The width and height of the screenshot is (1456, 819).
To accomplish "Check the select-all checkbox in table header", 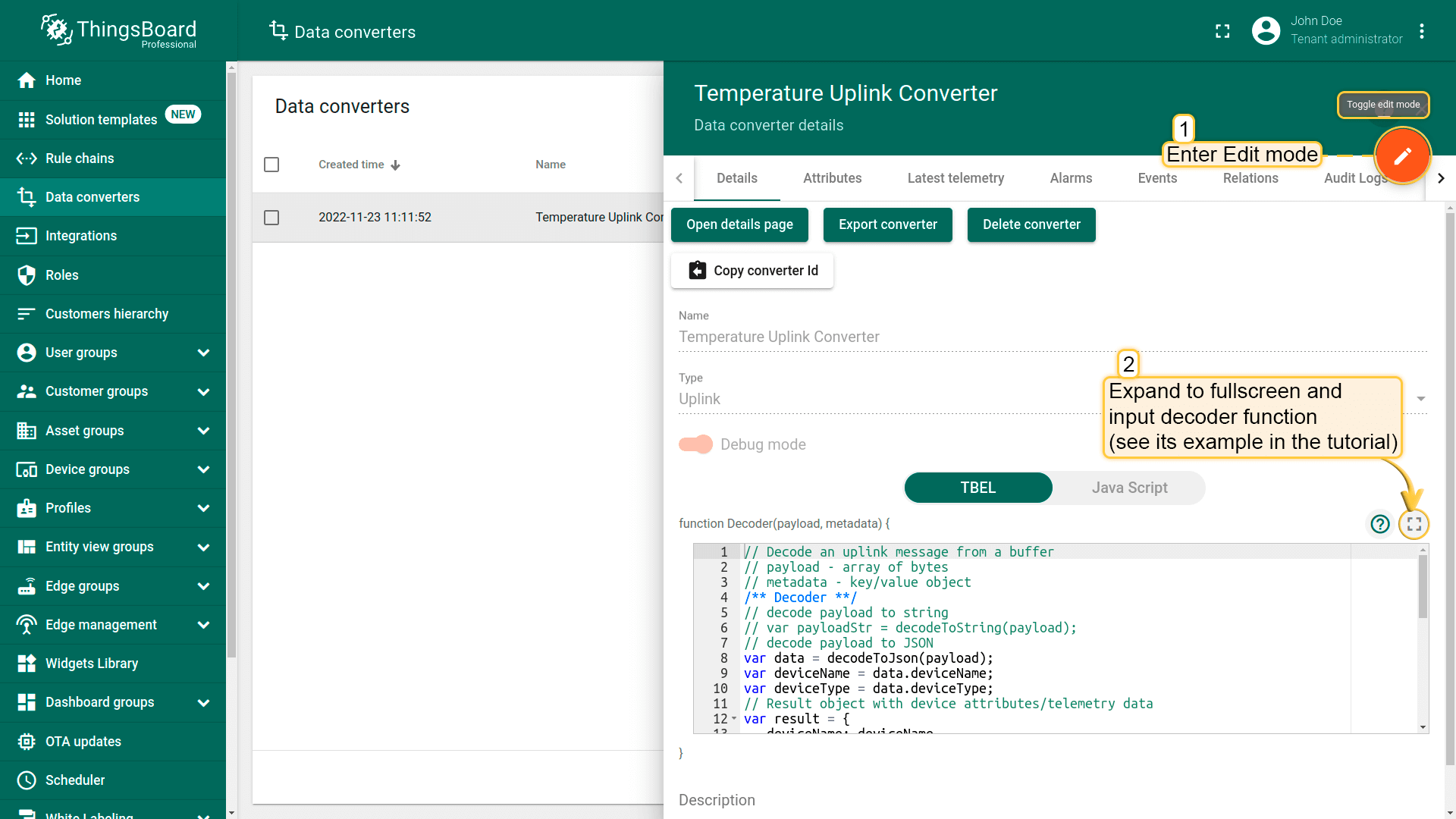I will click(x=271, y=165).
